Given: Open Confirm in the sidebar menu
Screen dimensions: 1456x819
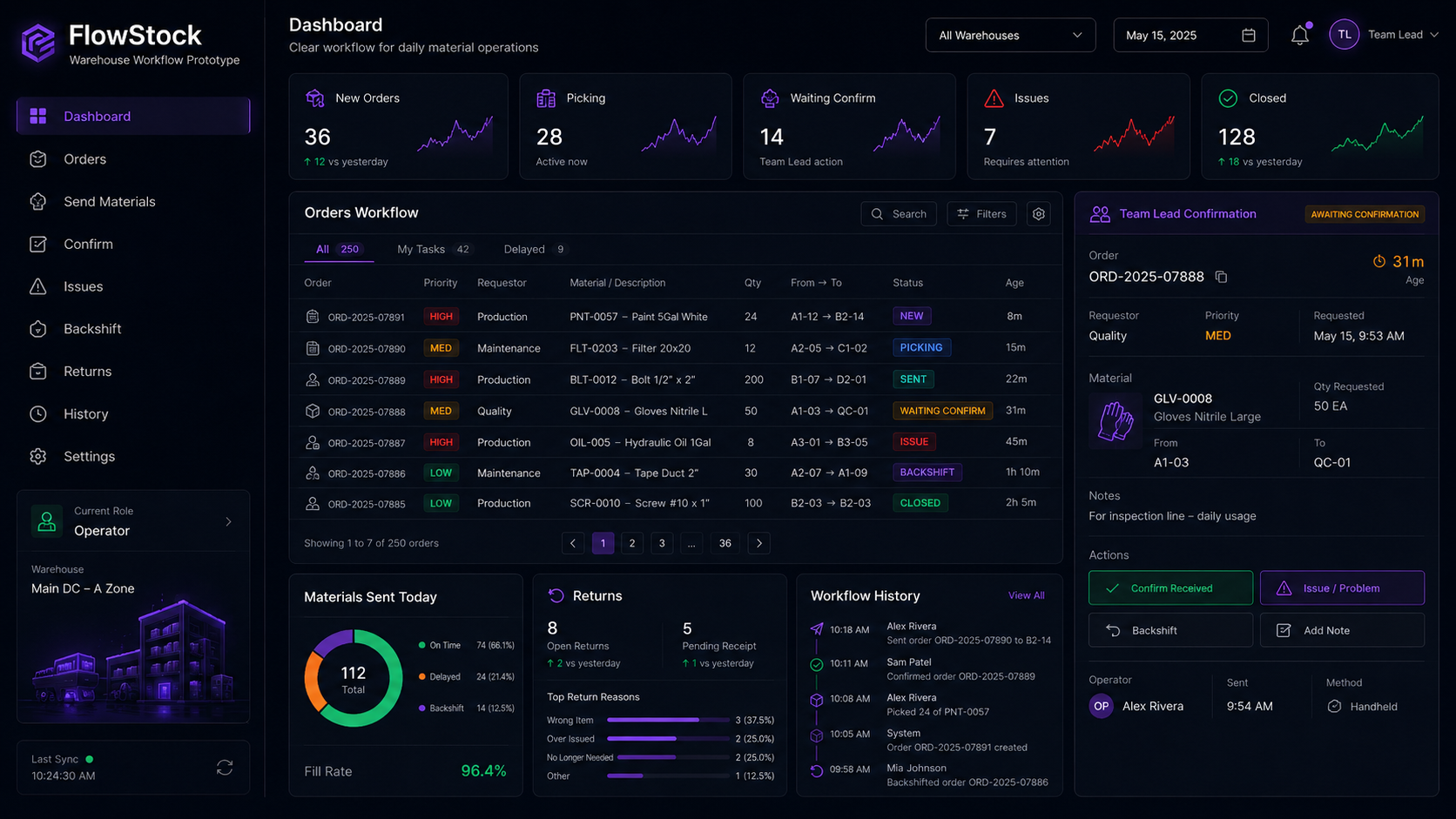Looking at the screenshot, I should (x=133, y=245).
